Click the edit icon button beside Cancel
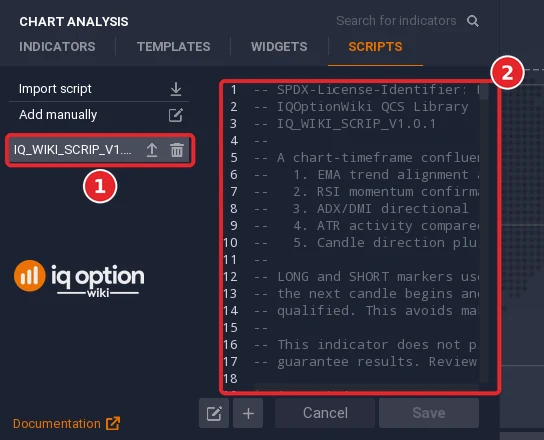This screenshot has height=440, width=544. coord(214,413)
